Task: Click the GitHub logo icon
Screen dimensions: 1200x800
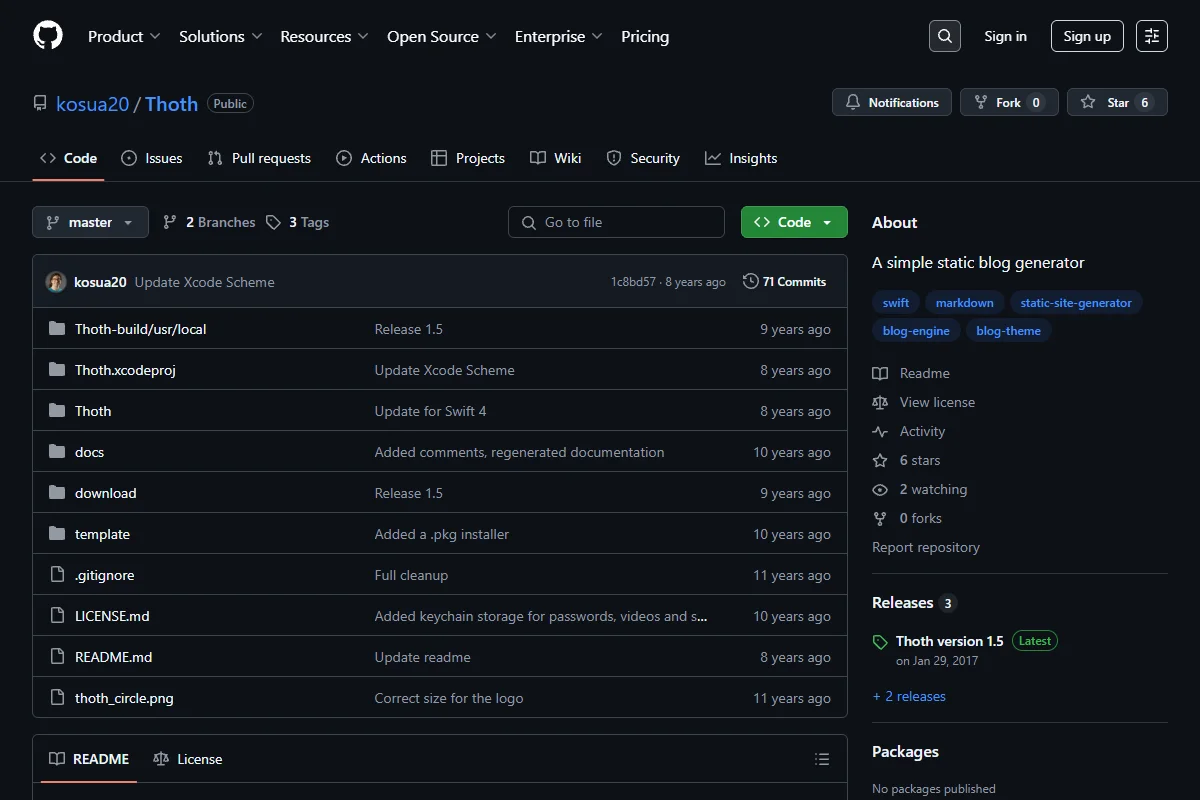Action: click(x=48, y=36)
